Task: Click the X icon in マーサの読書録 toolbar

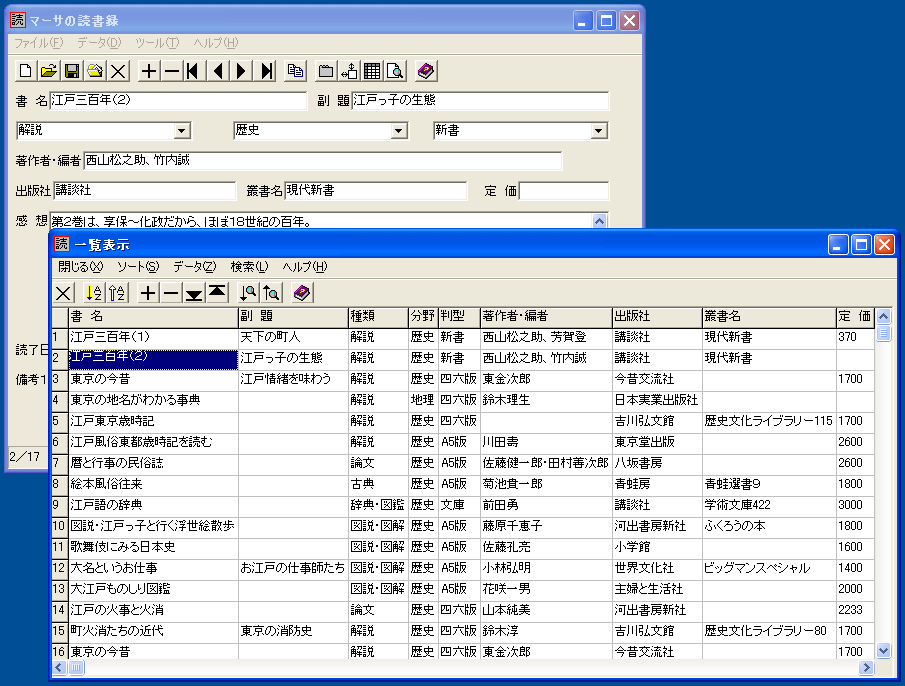Action: pos(118,71)
